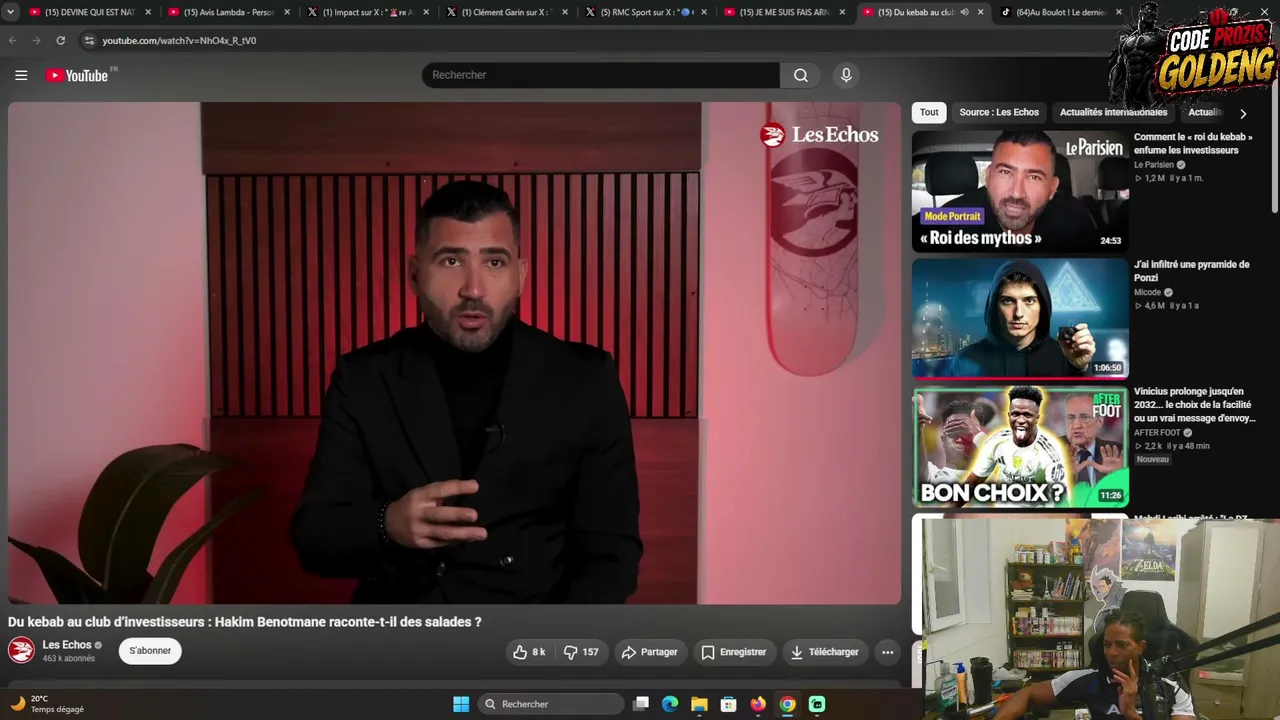Image resolution: width=1280 pixels, height=720 pixels.
Task: Open the Les Echos channel name link
Action: (67, 645)
